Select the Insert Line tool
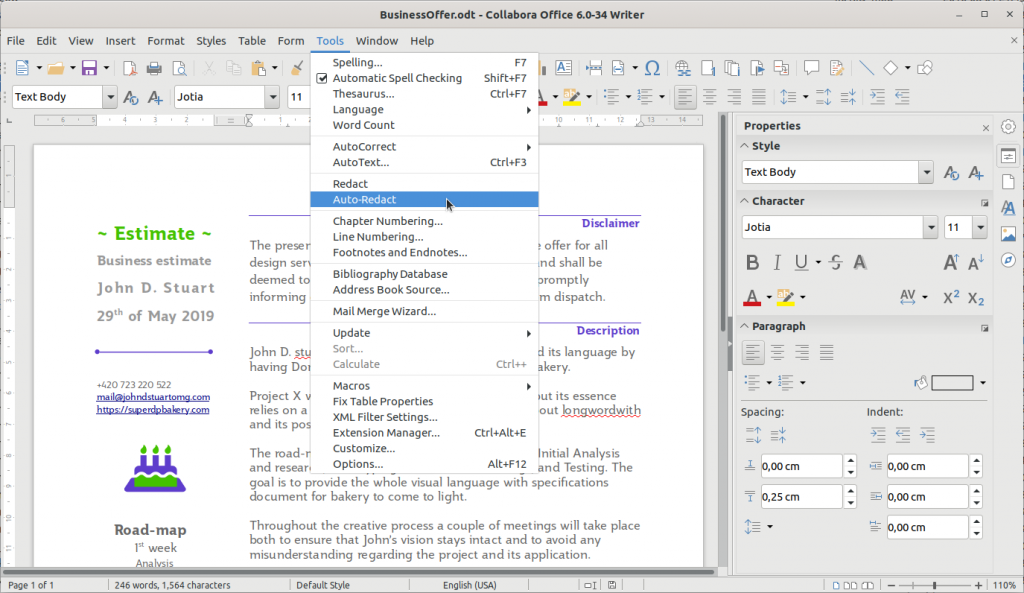Viewport: 1024px width, 593px height. 866,68
